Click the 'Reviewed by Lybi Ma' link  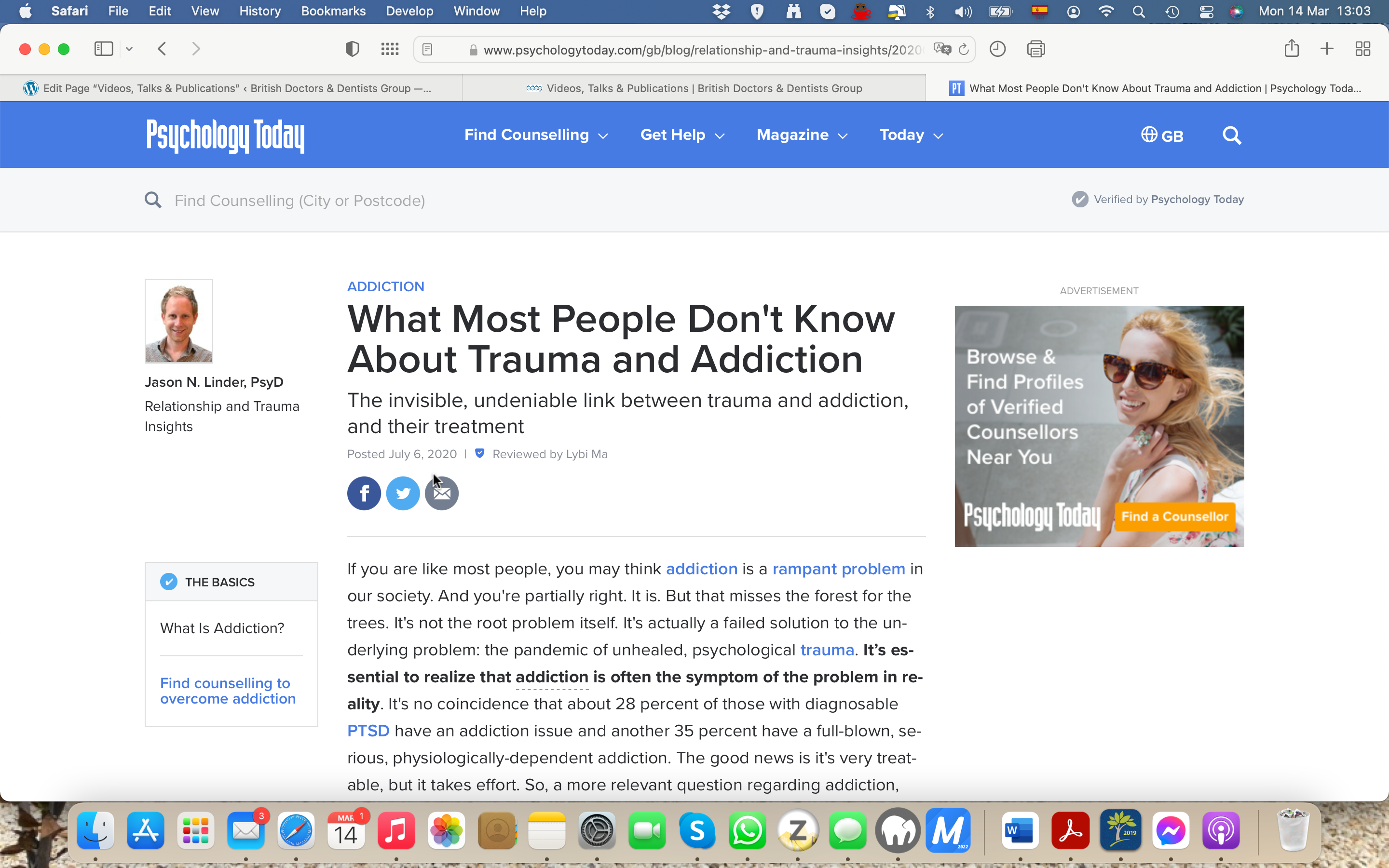(550, 454)
